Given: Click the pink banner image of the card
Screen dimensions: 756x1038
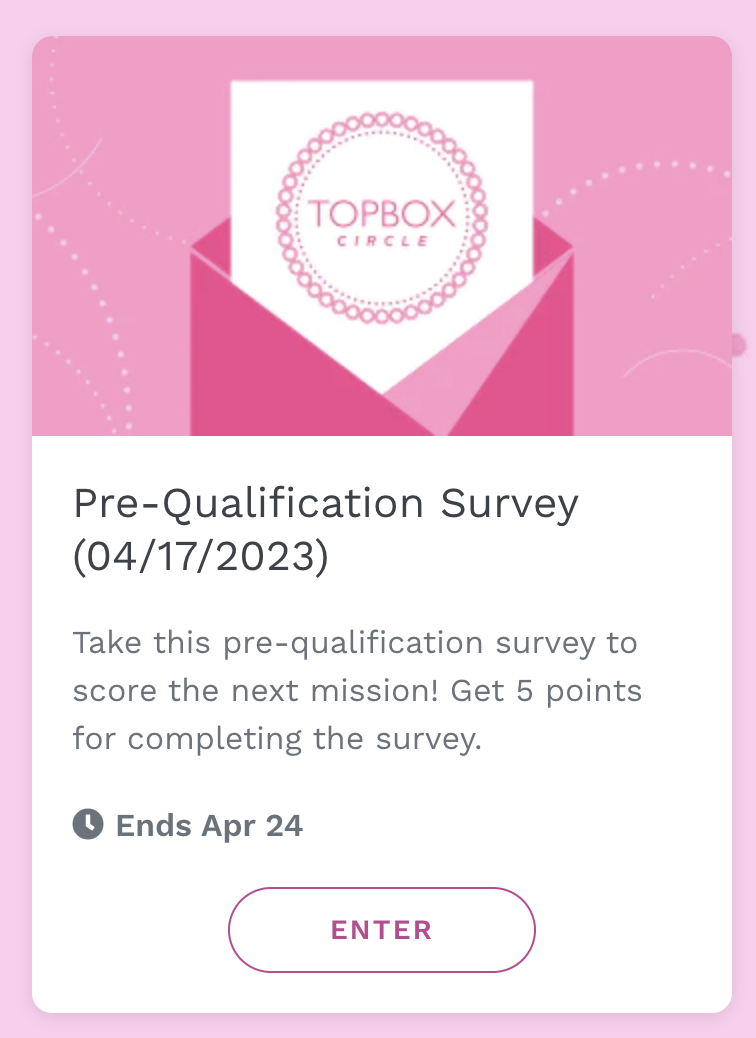Looking at the screenshot, I should click(x=381, y=236).
